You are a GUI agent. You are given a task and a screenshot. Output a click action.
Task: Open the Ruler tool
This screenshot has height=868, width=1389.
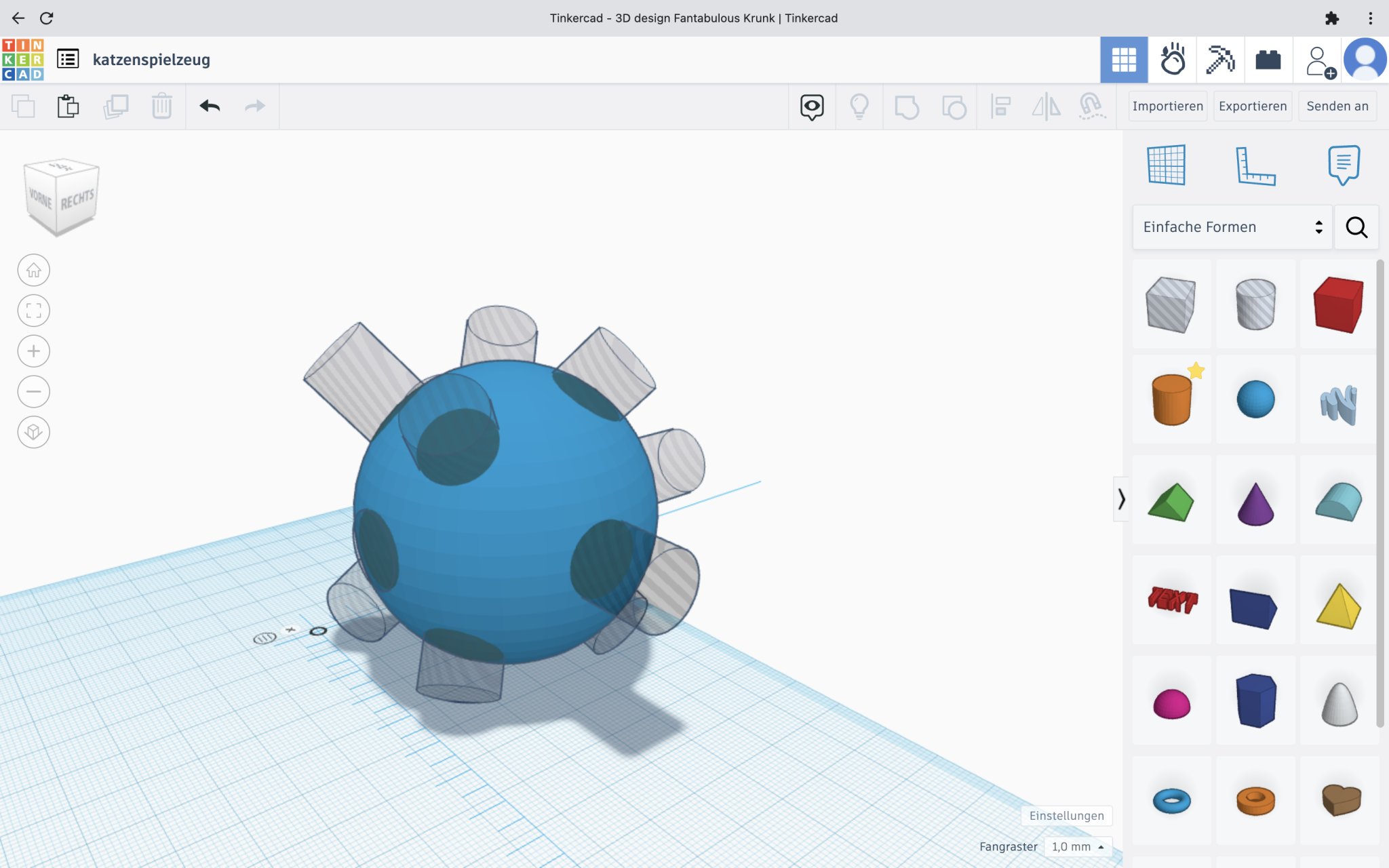tap(1255, 165)
